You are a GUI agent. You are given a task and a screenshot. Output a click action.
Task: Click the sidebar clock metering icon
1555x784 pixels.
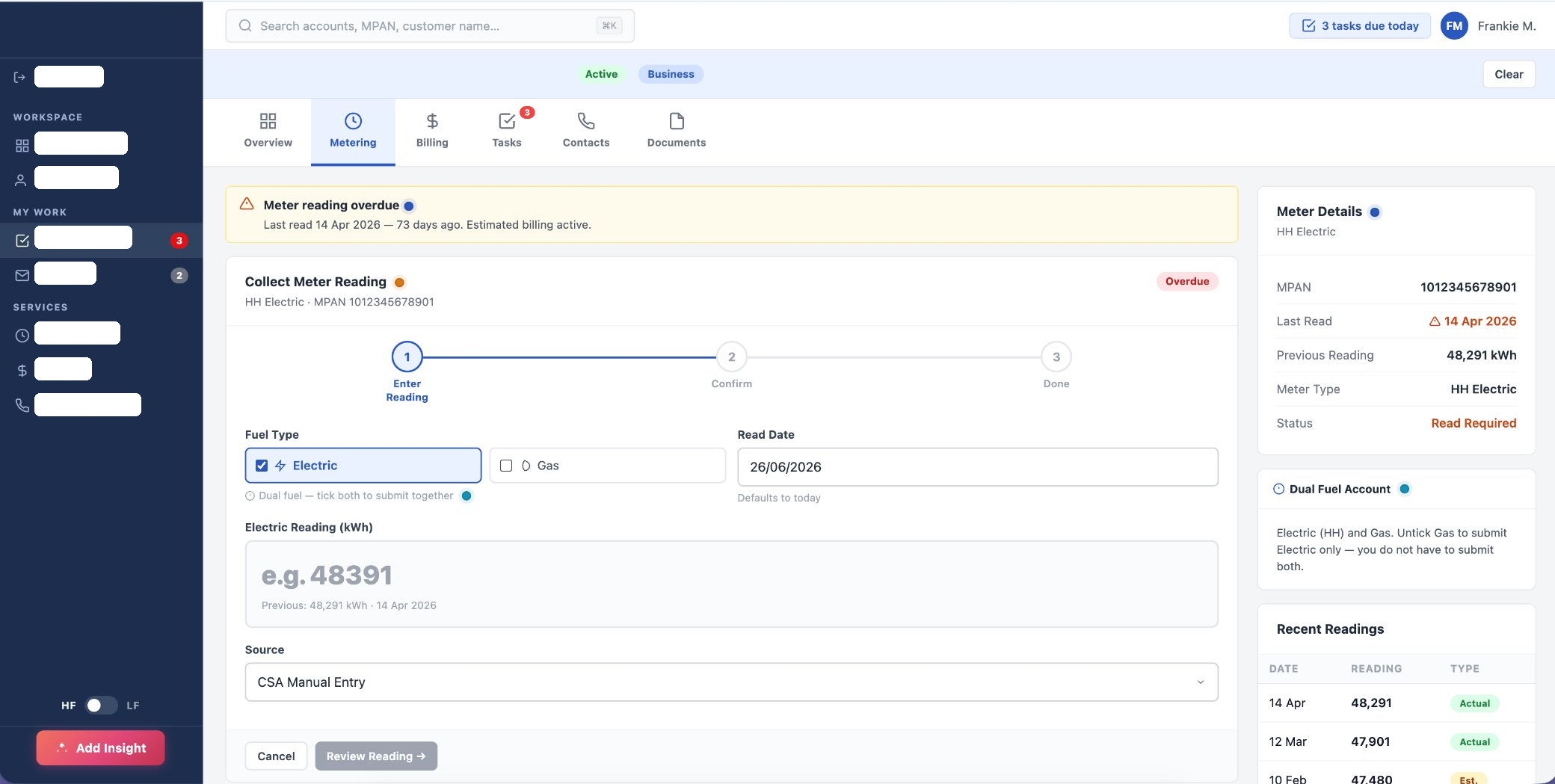pyautogui.click(x=22, y=336)
